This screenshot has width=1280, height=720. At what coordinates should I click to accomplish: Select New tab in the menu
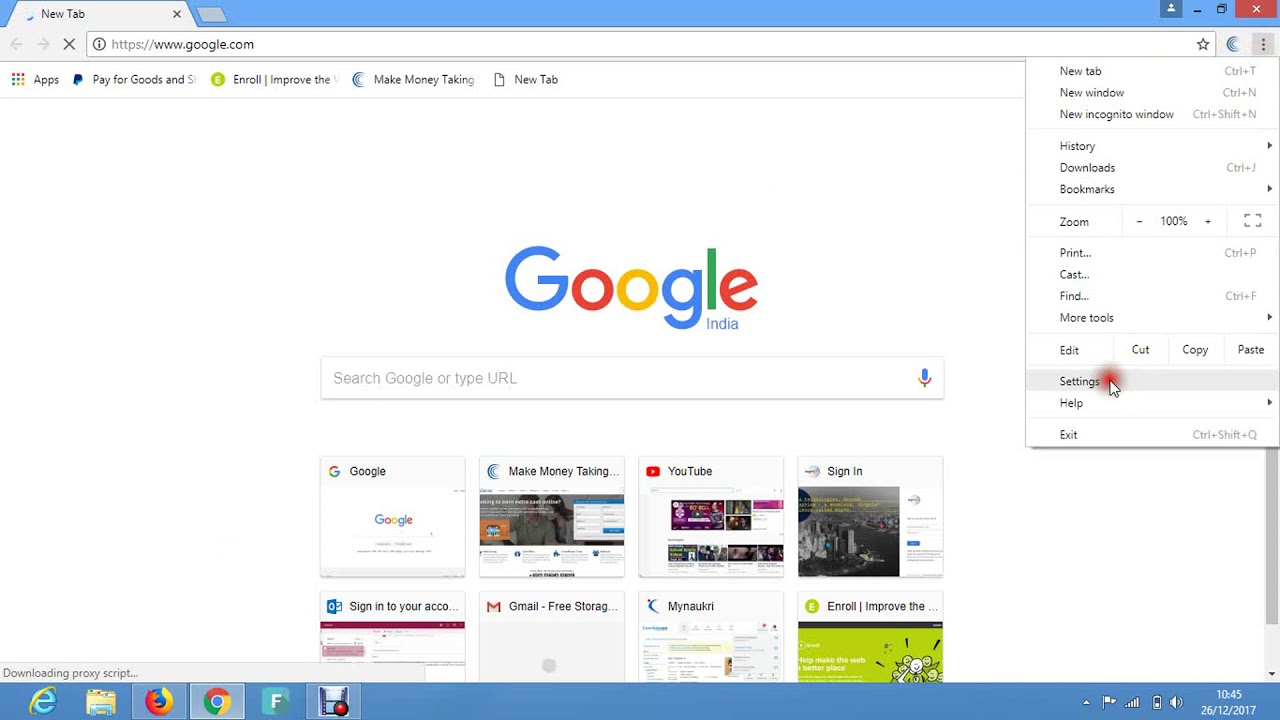point(1153,71)
